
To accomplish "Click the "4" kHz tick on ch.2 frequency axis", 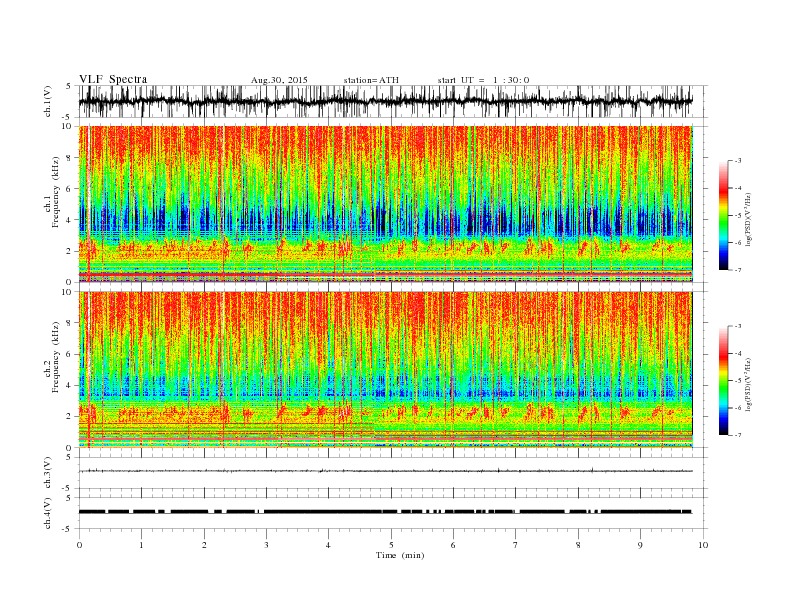I will pos(70,385).
